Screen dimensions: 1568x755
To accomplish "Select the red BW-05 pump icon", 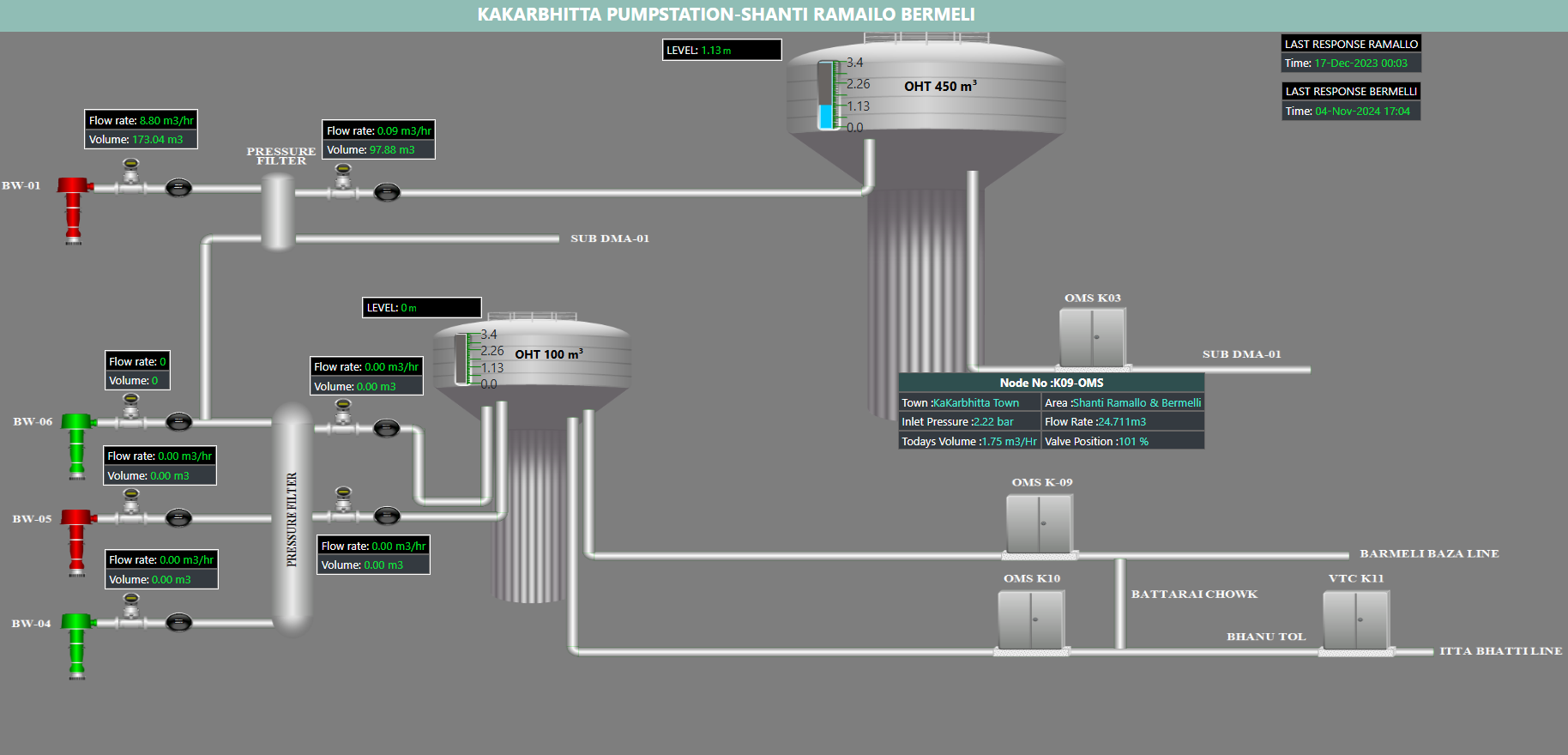I will pyautogui.click(x=76, y=541).
